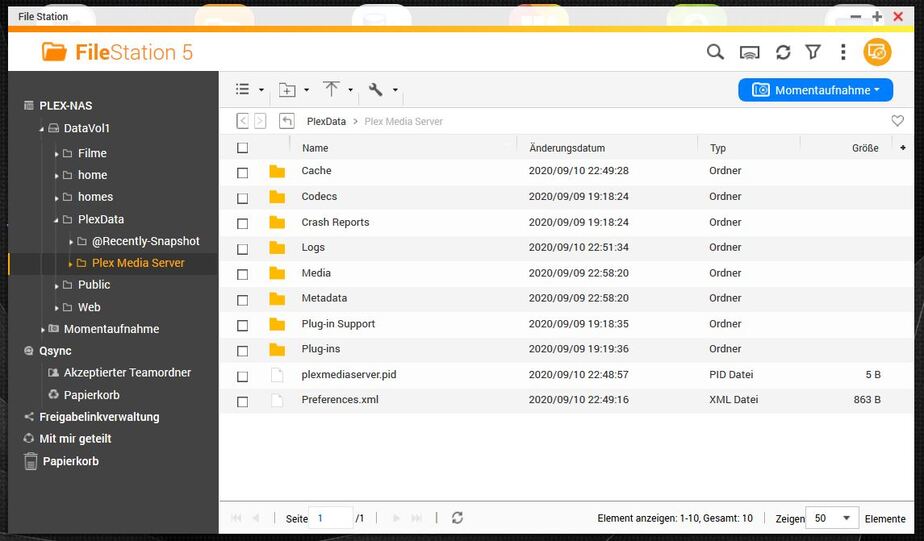Create new folder with plus folder icon
The width and height of the screenshot is (924, 541).
[287, 90]
